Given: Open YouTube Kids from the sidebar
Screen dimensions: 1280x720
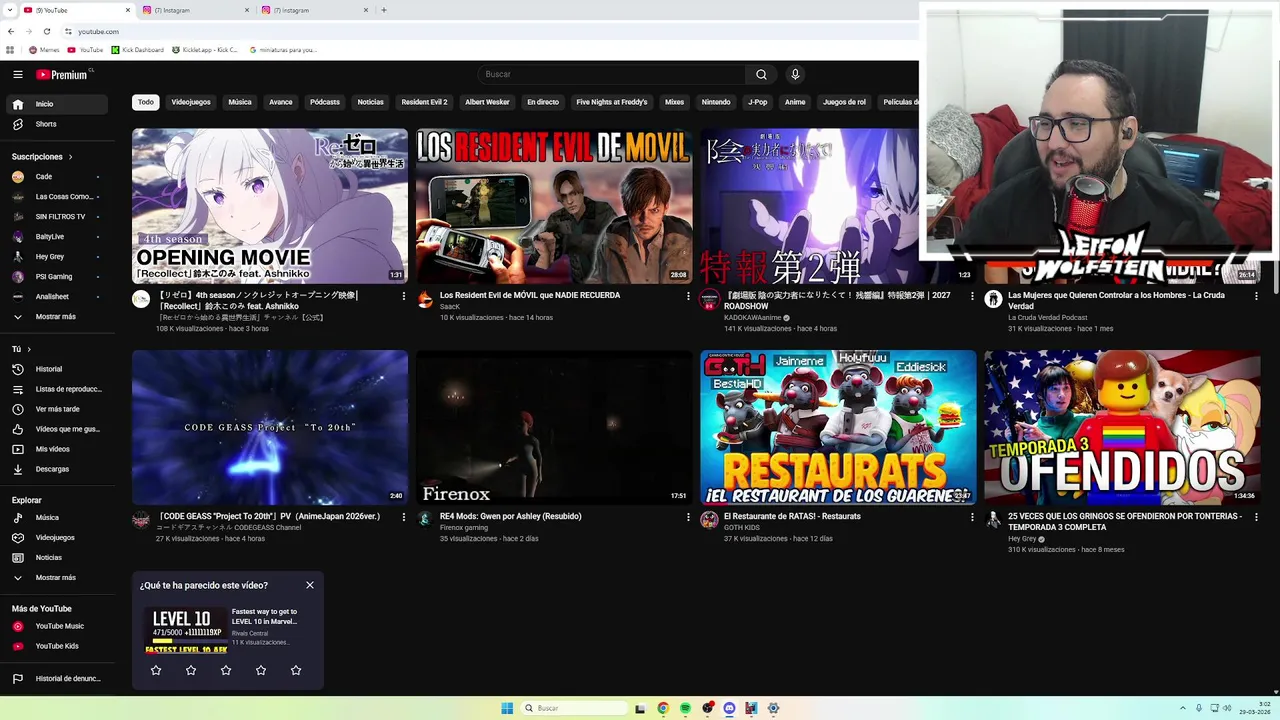Looking at the screenshot, I should click(x=56, y=646).
